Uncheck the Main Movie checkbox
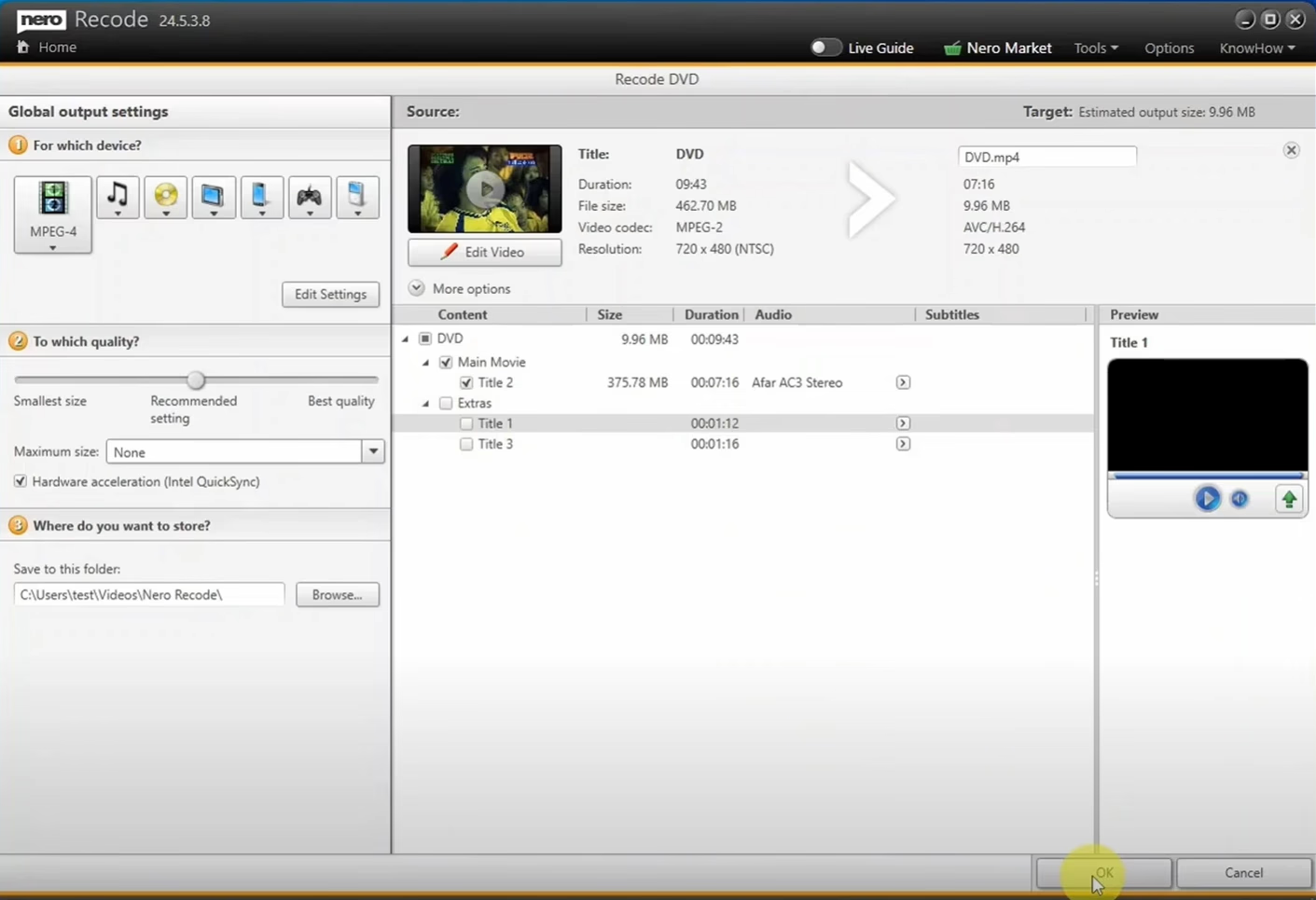 coord(446,362)
